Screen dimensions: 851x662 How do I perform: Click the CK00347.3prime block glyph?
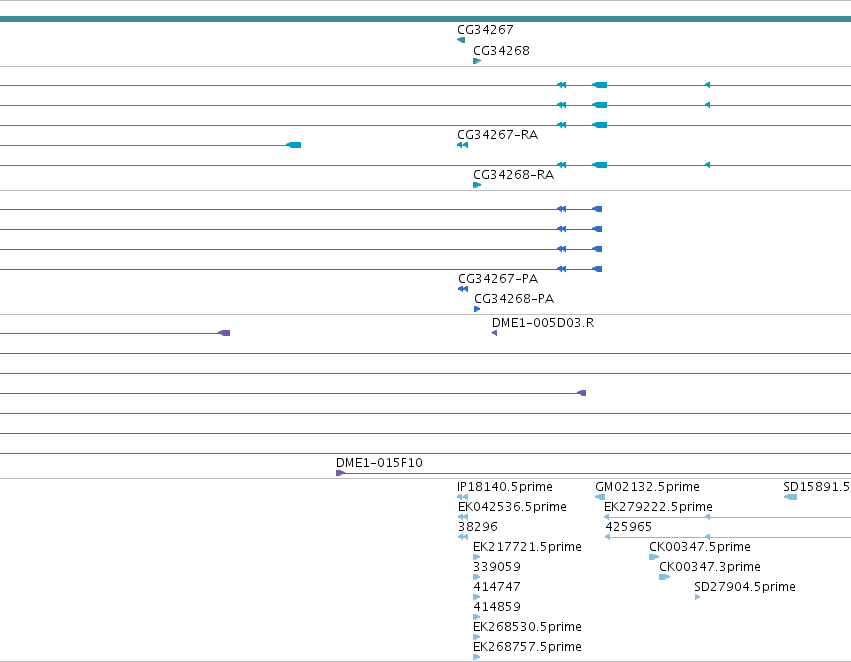[664, 577]
